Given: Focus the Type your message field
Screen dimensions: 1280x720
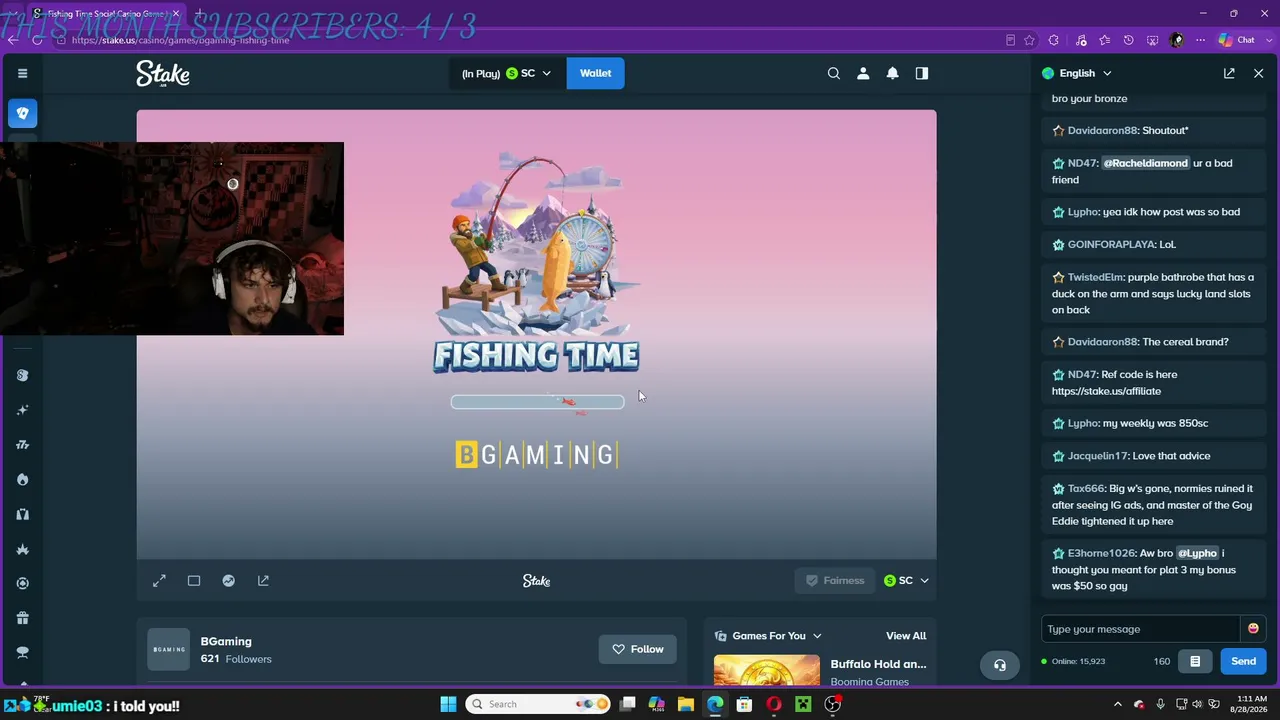Looking at the screenshot, I should pyautogui.click(x=1140, y=629).
